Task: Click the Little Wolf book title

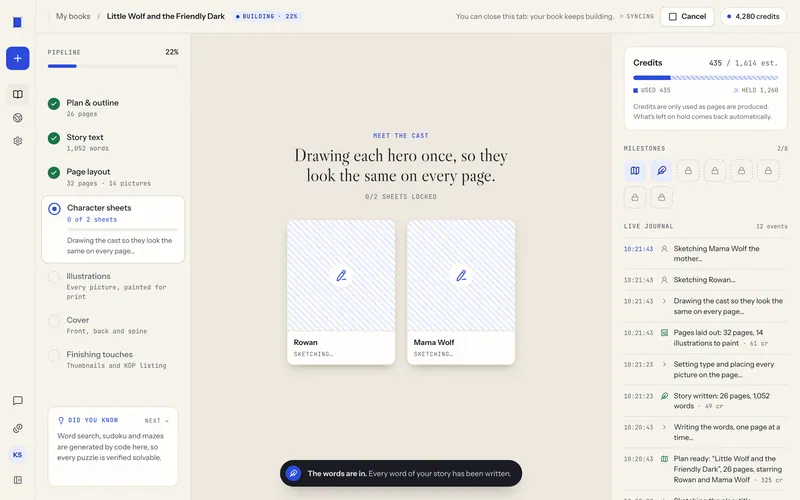Action: tap(166, 16)
